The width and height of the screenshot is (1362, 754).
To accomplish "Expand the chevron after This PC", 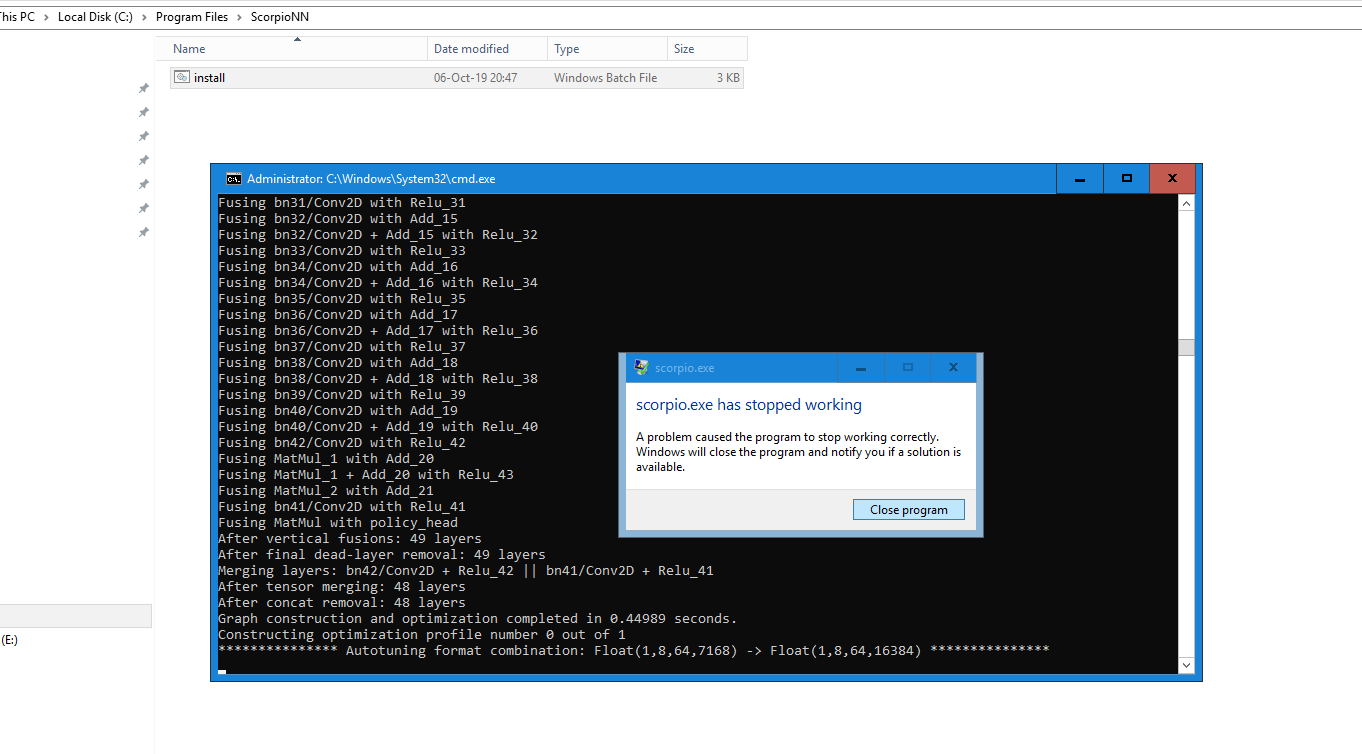I will click(46, 17).
